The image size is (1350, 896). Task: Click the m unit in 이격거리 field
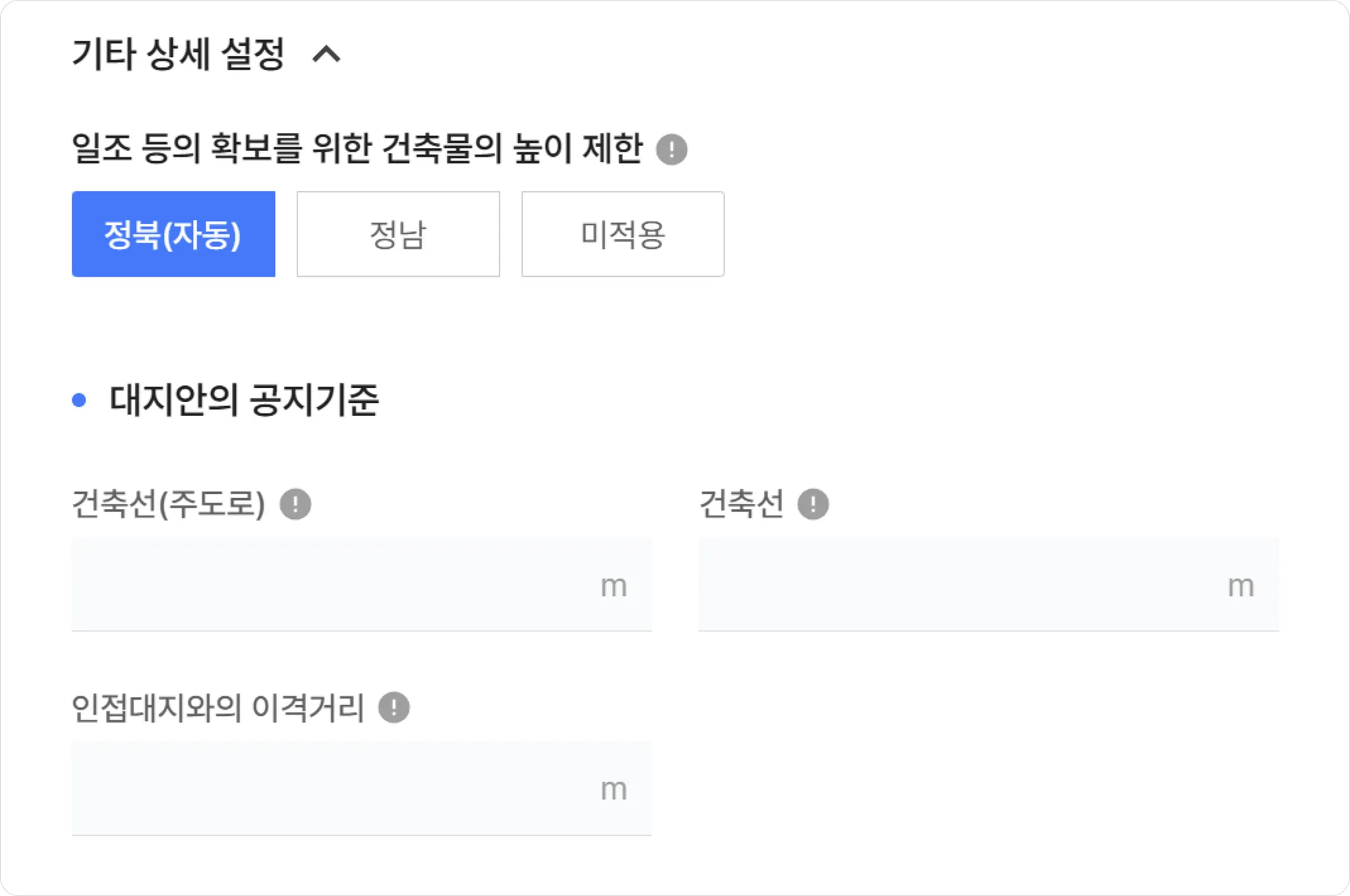coord(614,789)
